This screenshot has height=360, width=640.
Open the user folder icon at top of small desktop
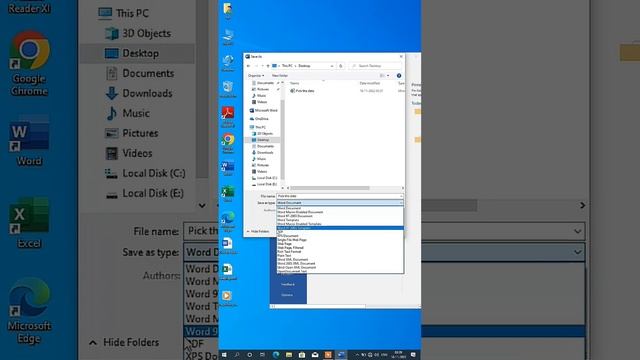click(x=228, y=11)
